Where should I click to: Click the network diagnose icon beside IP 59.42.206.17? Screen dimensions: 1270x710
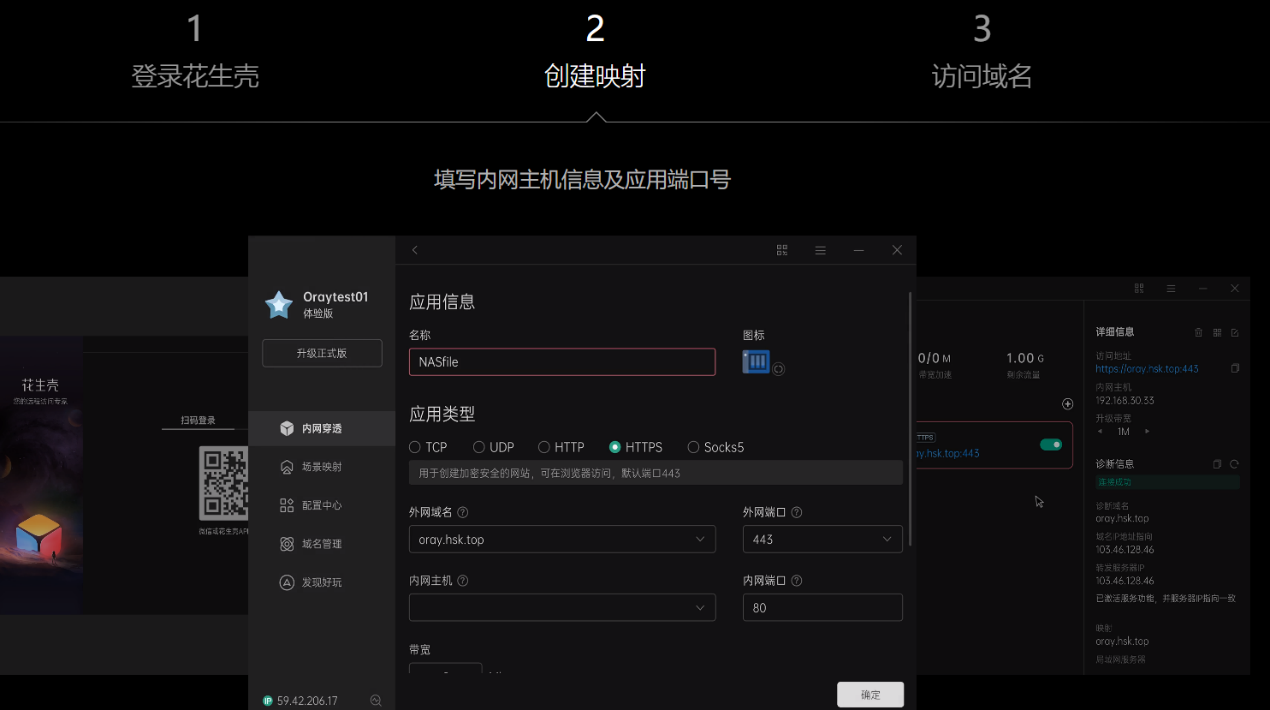376,701
